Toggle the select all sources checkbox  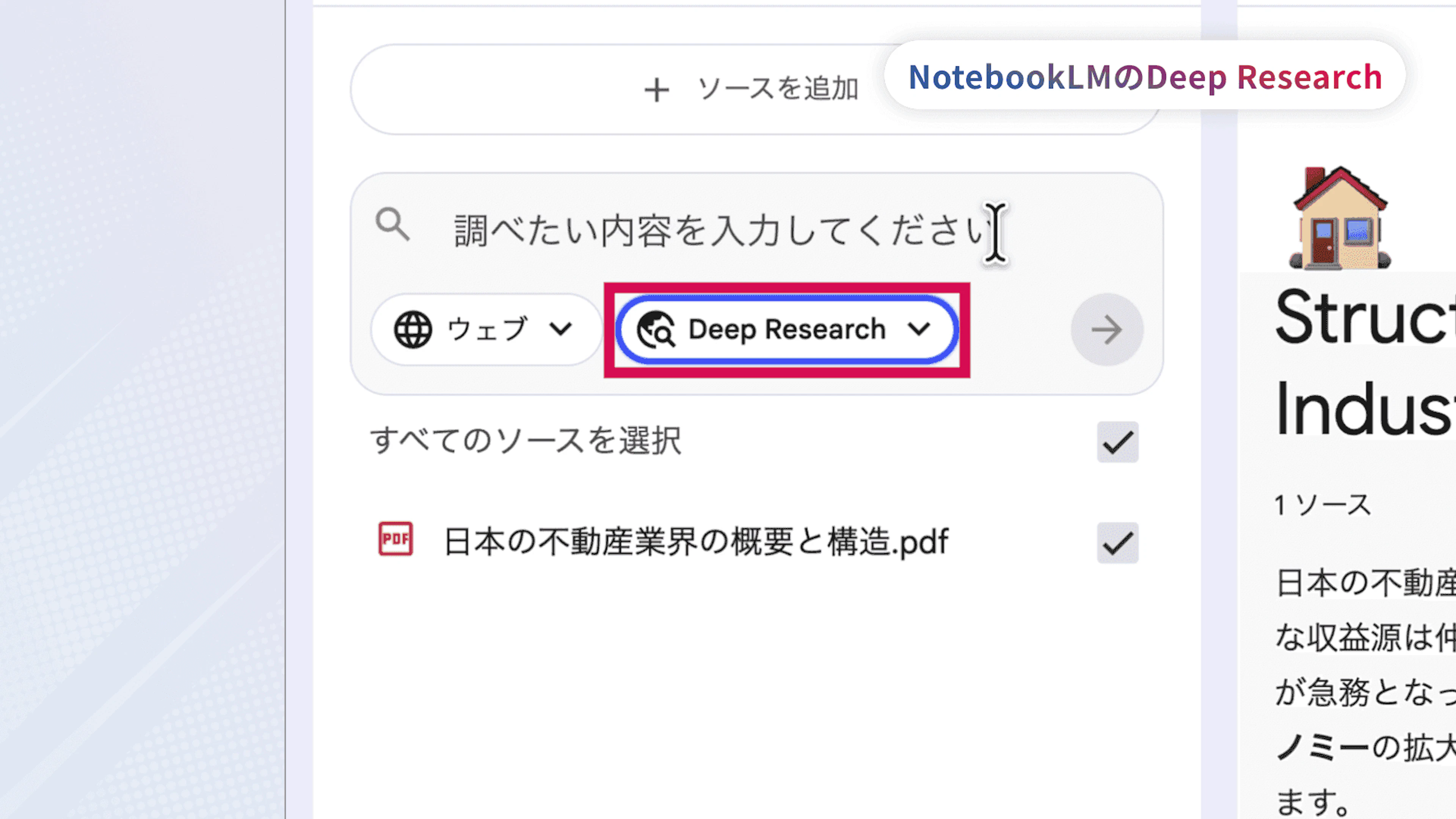(1117, 442)
